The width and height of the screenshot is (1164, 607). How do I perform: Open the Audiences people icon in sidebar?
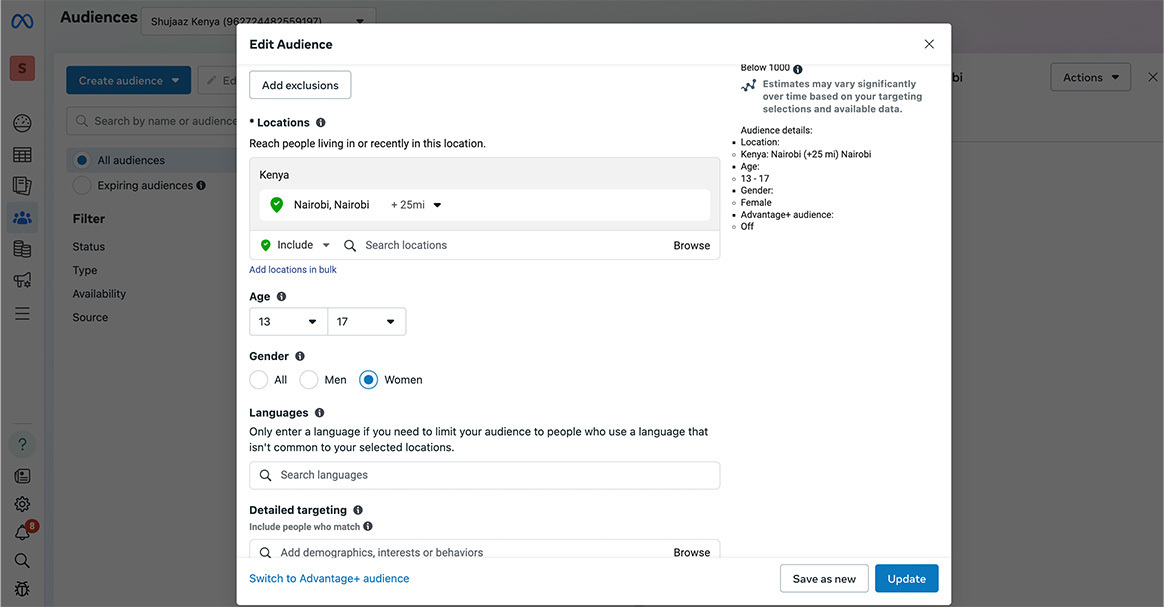(22, 217)
